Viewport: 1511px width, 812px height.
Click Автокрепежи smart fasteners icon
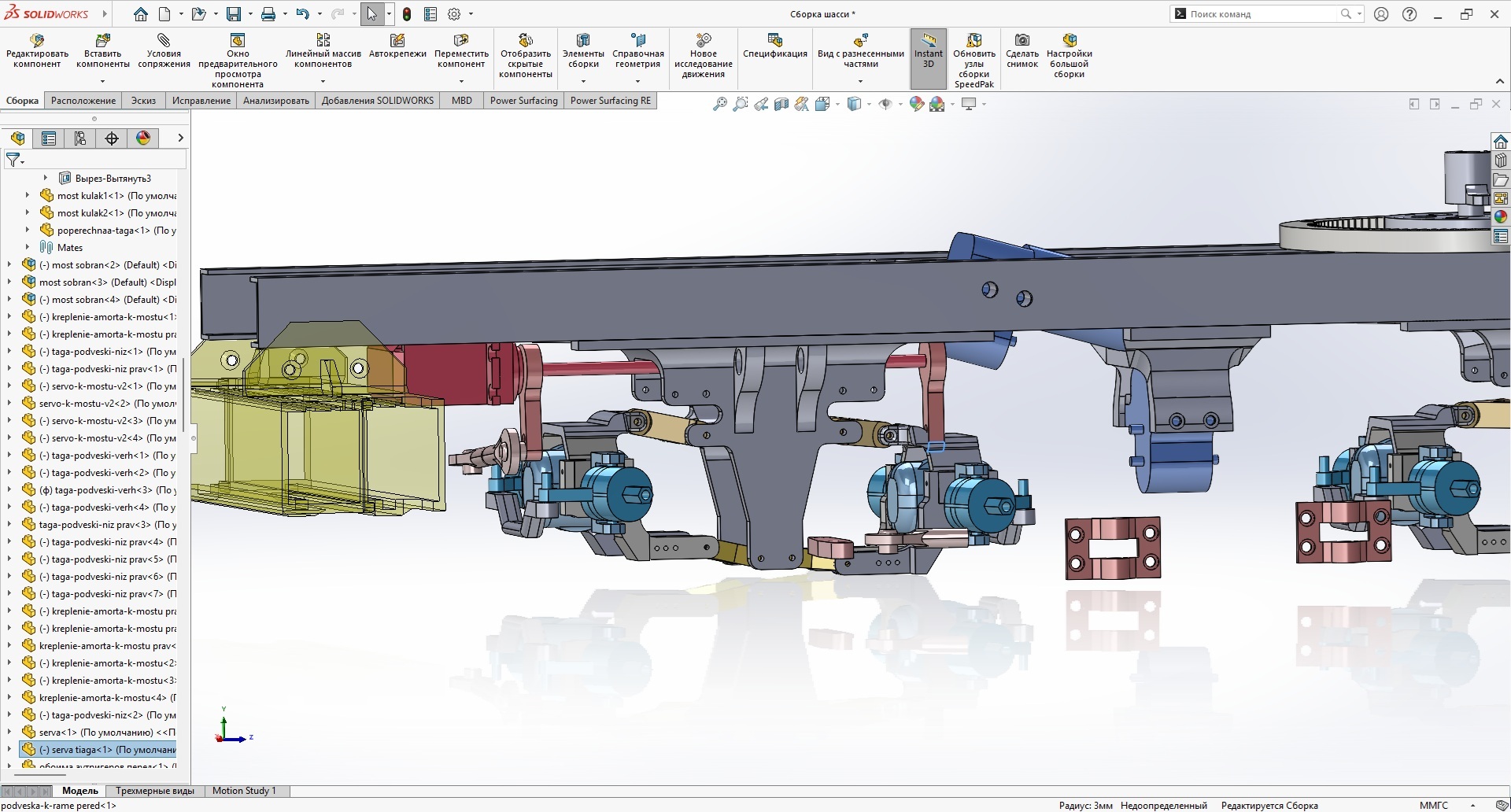397,46
